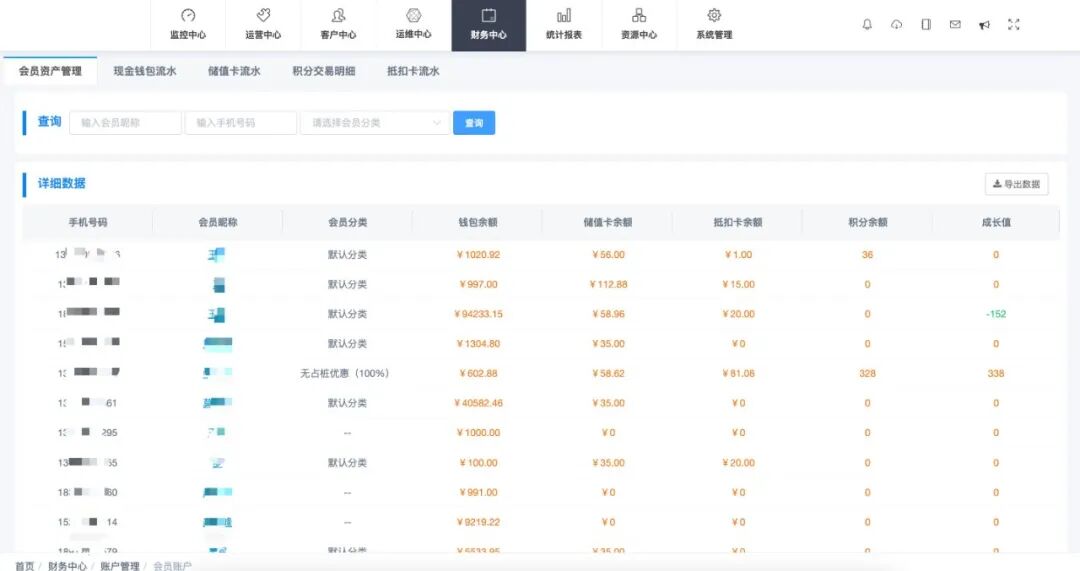Screen dimensions: 1080x571
Task: Open the 运维中心 nav icon
Action: coord(413,15)
